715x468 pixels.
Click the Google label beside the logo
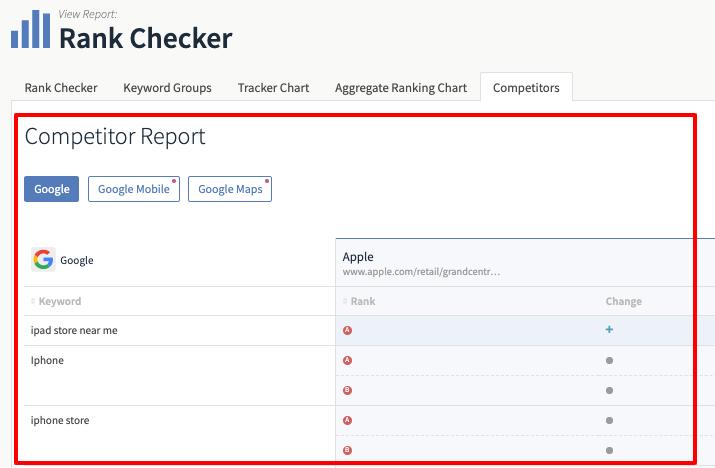click(77, 260)
